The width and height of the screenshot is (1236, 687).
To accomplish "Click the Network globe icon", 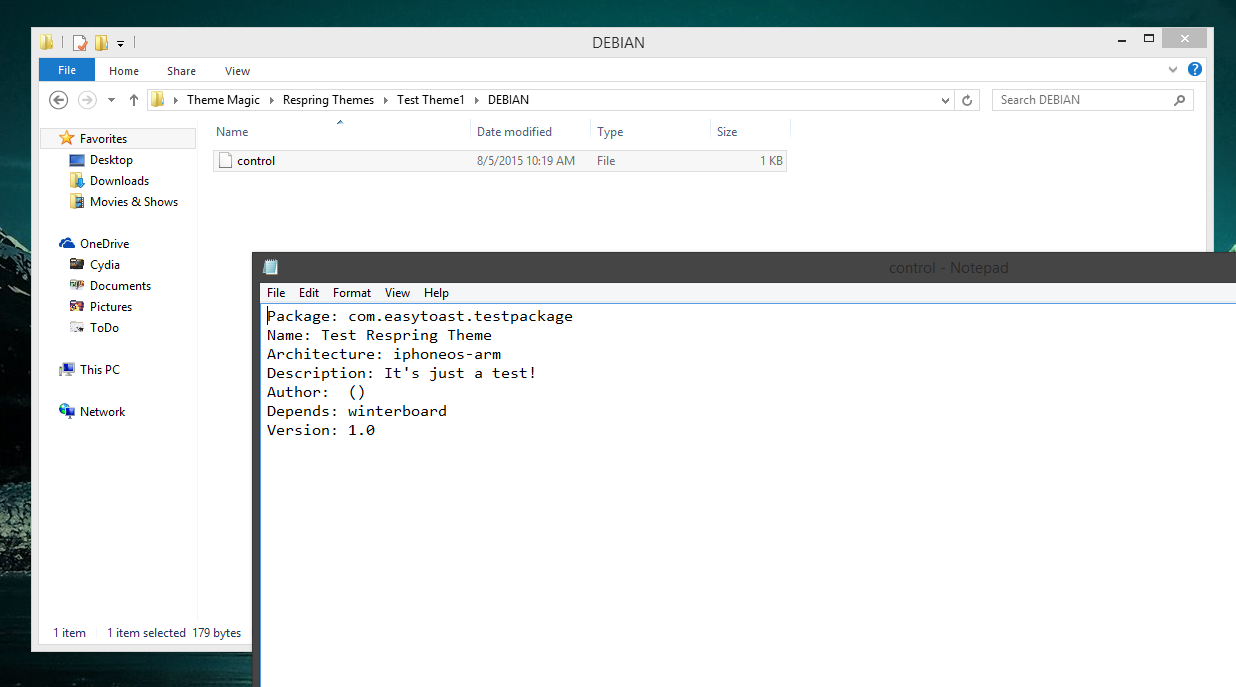I will (67, 411).
